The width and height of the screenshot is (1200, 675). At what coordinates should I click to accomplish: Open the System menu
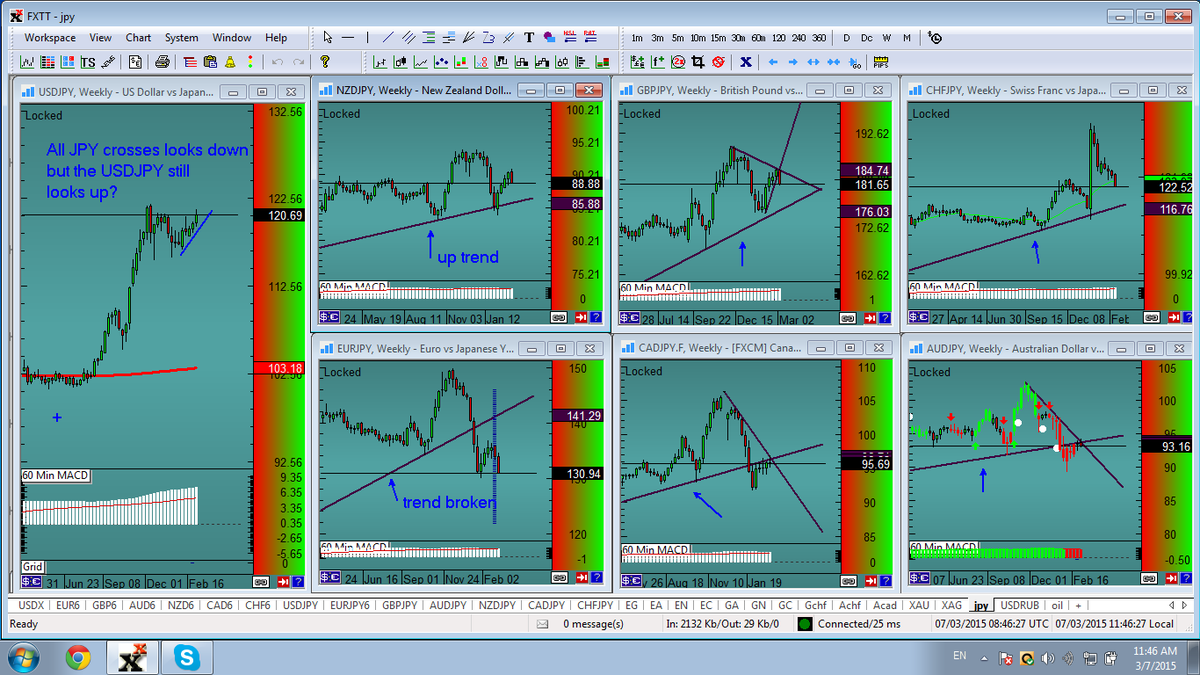click(181, 38)
